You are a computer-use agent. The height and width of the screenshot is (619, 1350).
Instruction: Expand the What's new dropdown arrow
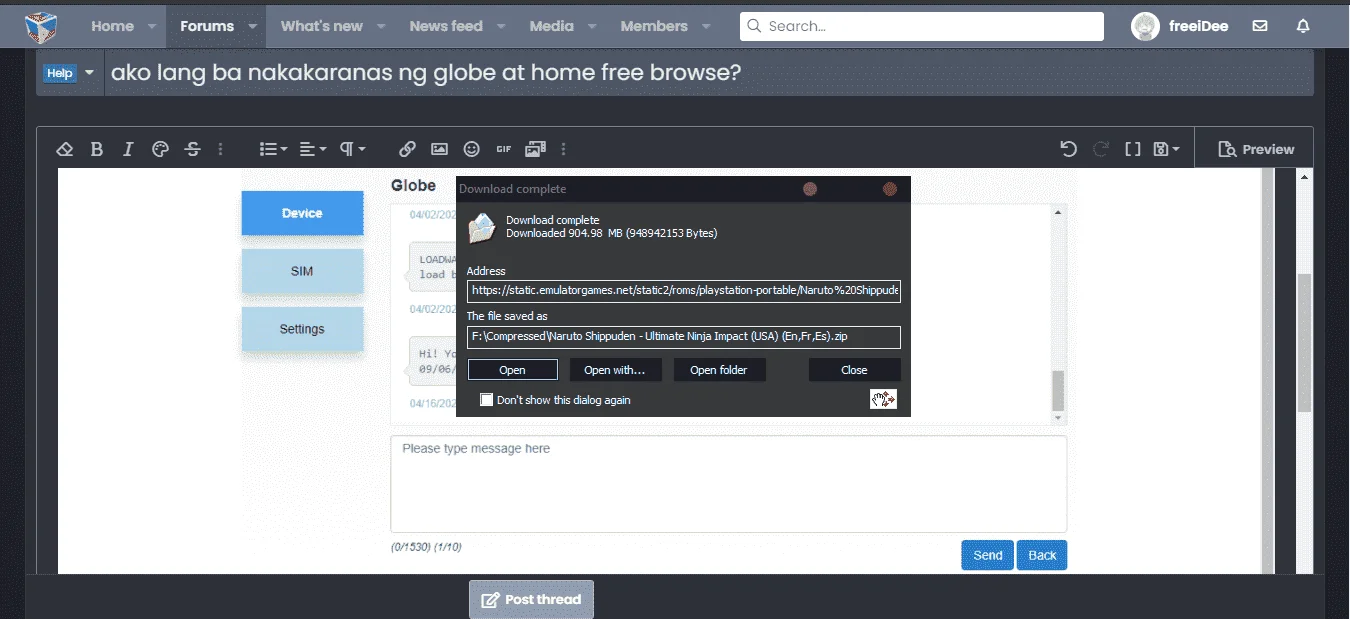(x=381, y=26)
